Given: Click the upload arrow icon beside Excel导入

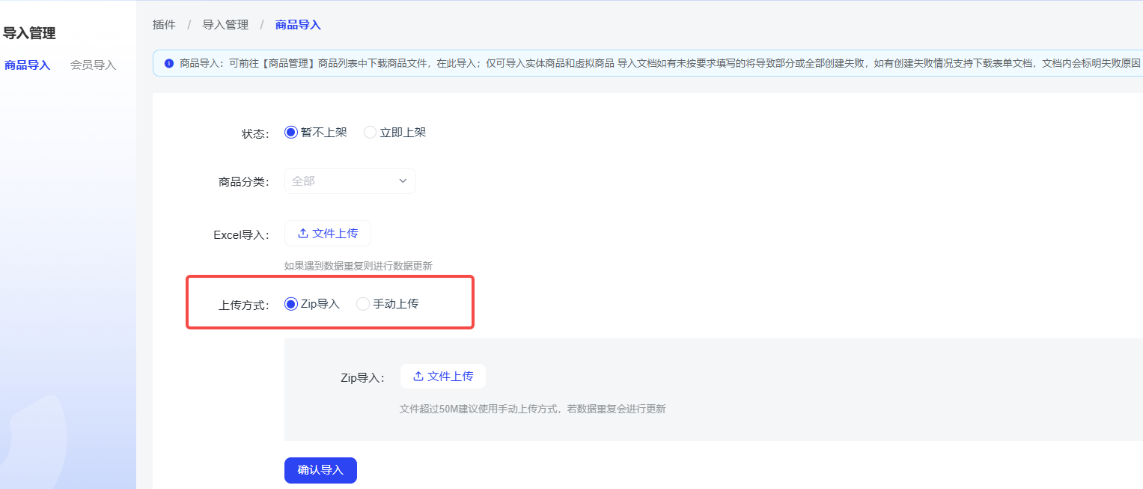Looking at the screenshot, I should tap(302, 233).
